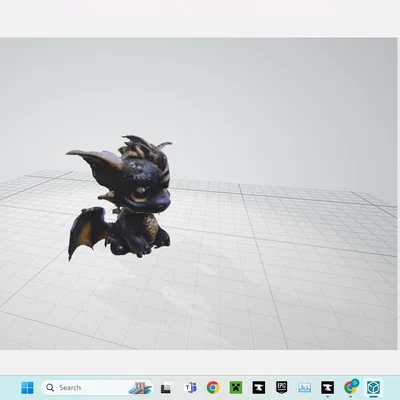Open Task View from the taskbar
The width and height of the screenshot is (400, 400).
click(166, 388)
